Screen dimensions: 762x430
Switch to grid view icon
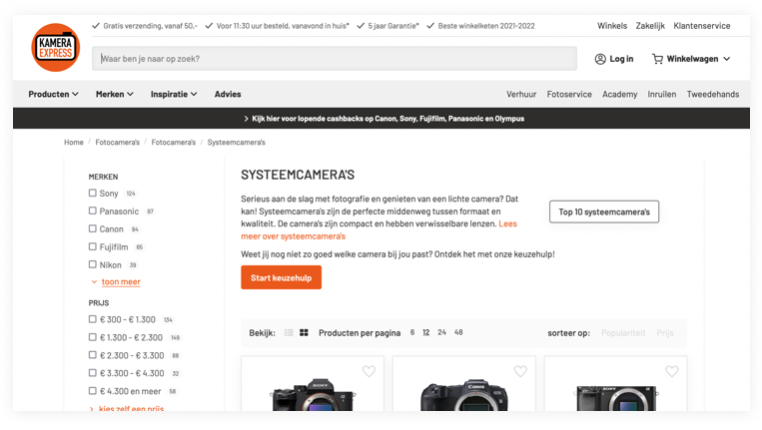pos(304,332)
